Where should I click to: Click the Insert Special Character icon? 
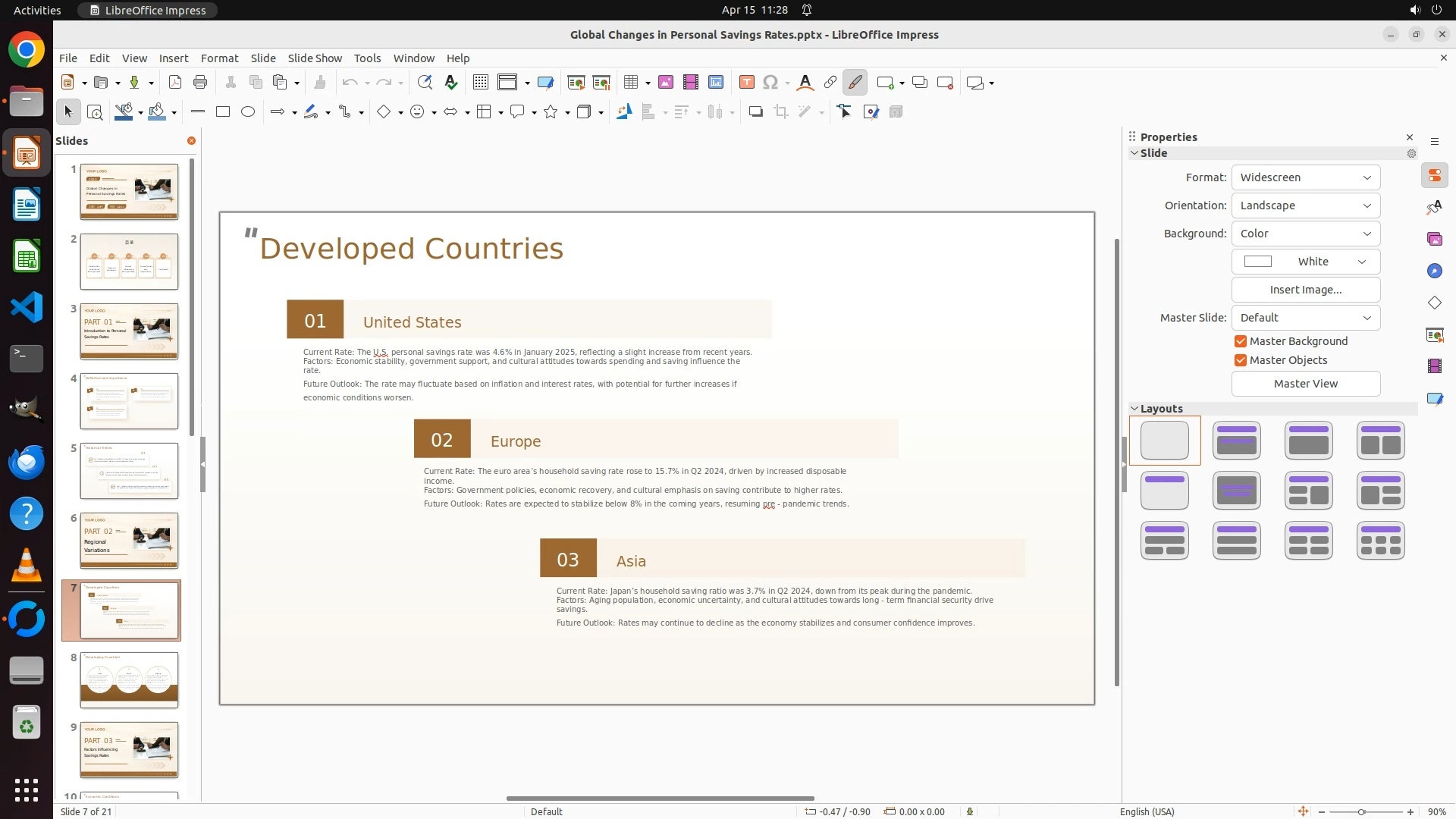click(x=770, y=83)
